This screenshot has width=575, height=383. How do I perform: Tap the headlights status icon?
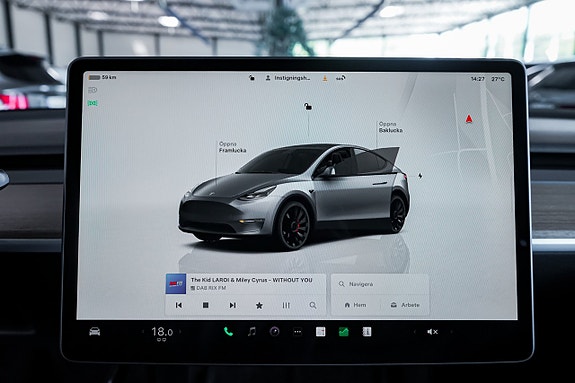pyautogui.click(x=92, y=90)
